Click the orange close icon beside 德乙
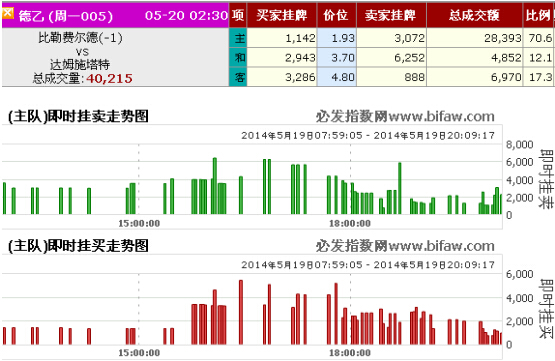The width and height of the screenshot is (555, 361). tap(8, 14)
